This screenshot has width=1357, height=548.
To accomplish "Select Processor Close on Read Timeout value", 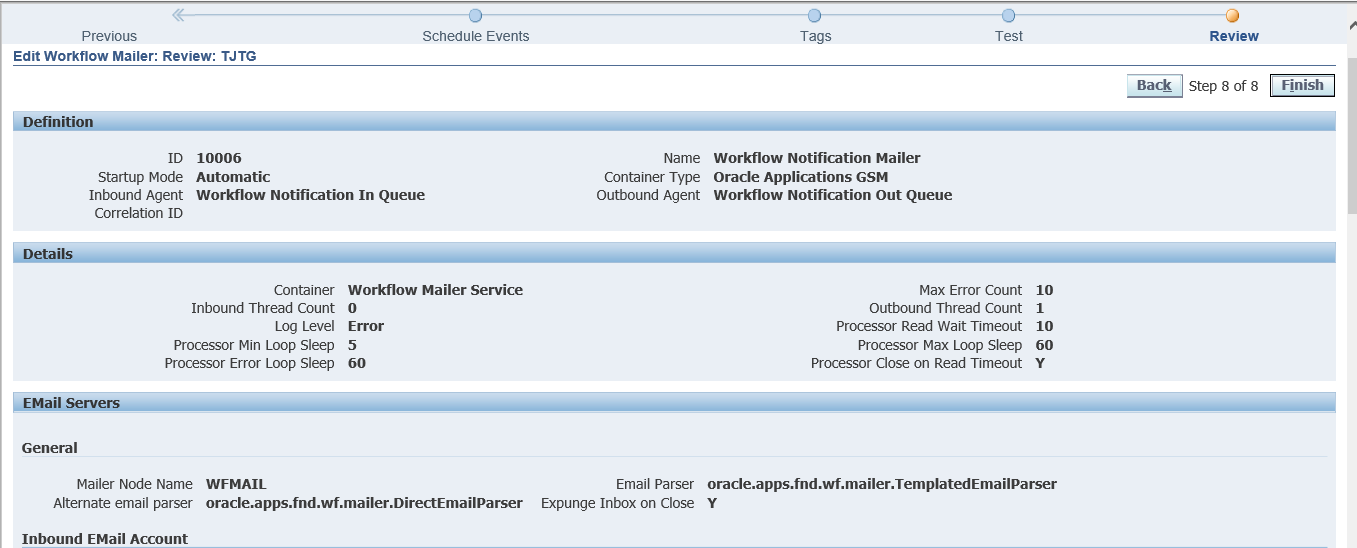I will (1040, 363).
